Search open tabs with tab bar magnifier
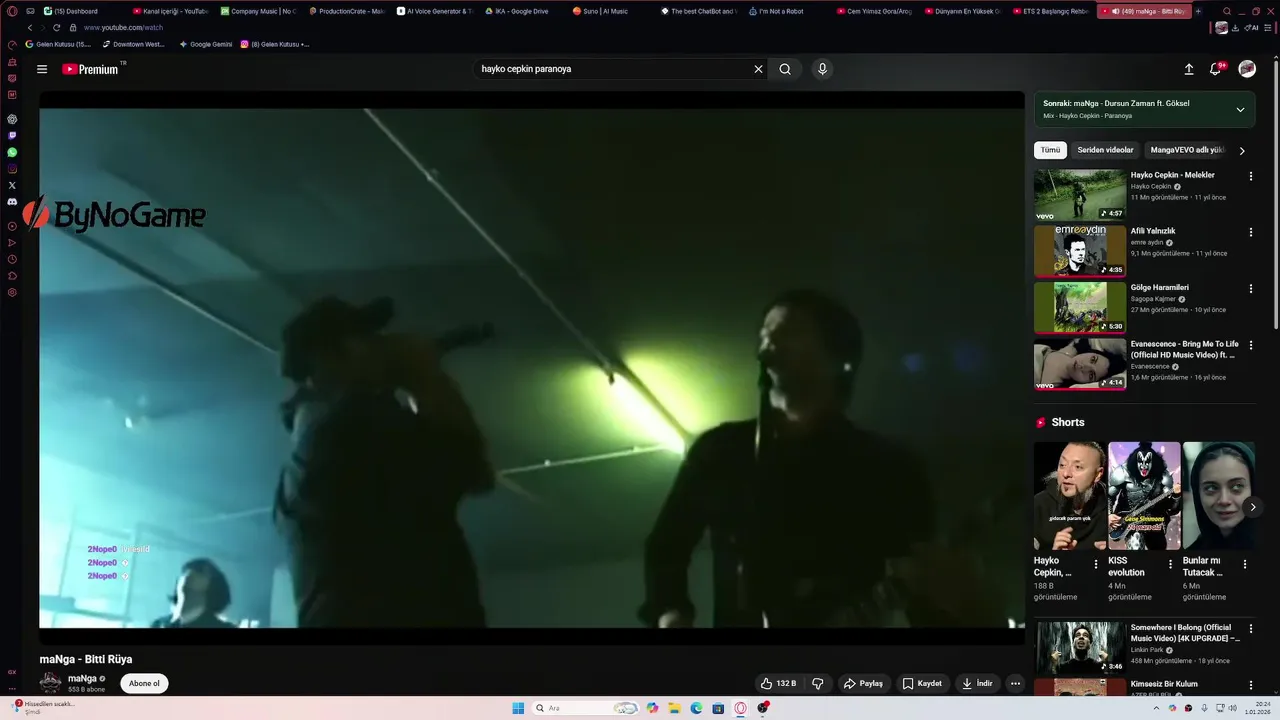Image resolution: width=1280 pixels, height=720 pixels. point(1227,11)
